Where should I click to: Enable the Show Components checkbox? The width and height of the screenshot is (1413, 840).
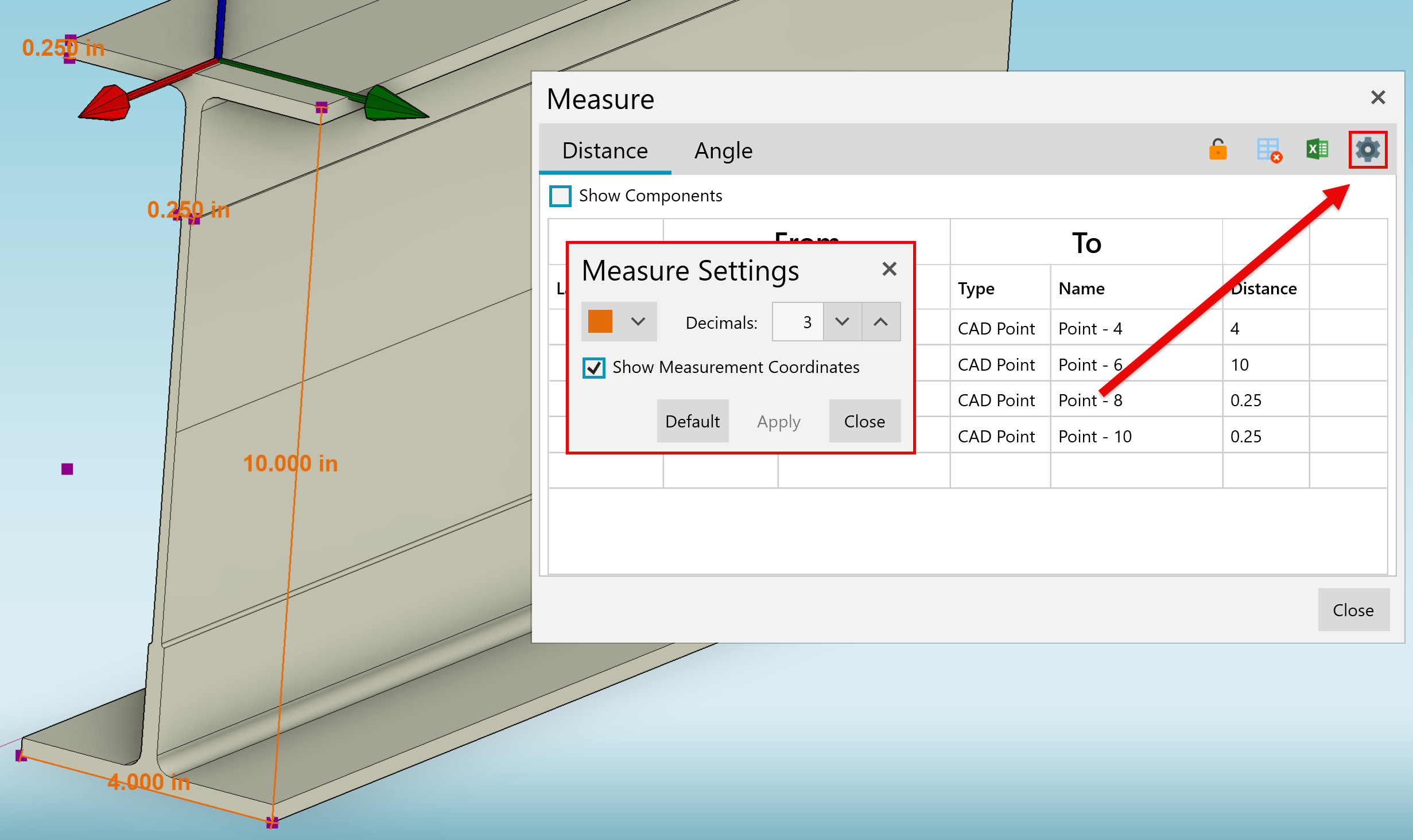[x=560, y=196]
